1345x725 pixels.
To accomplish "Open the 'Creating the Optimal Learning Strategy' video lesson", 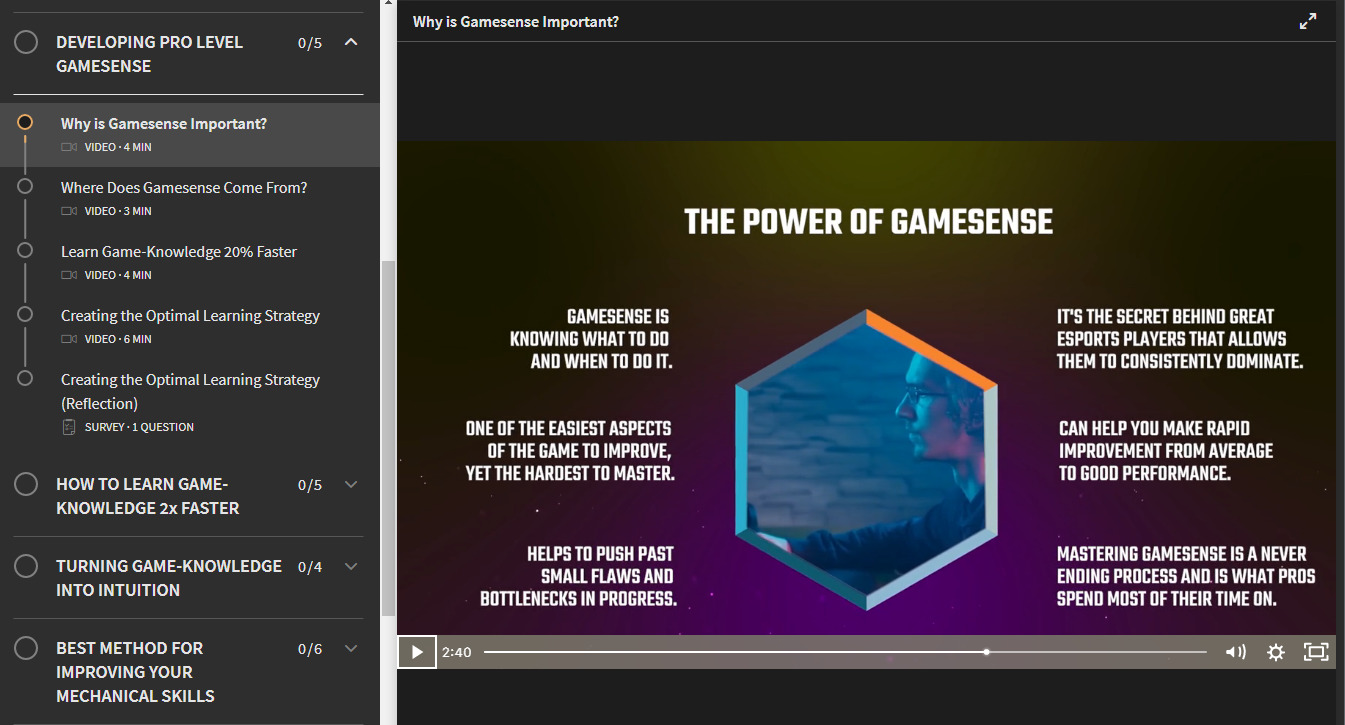I will (x=190, y=315).
